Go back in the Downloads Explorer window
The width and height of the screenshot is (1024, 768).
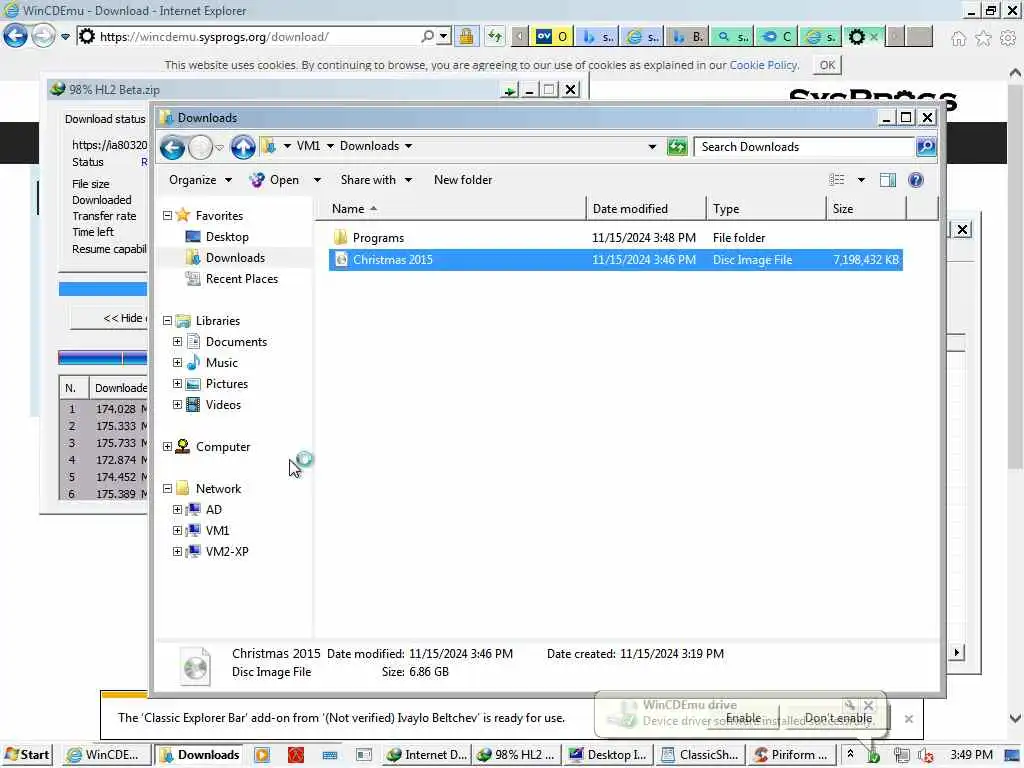(172, 148)
